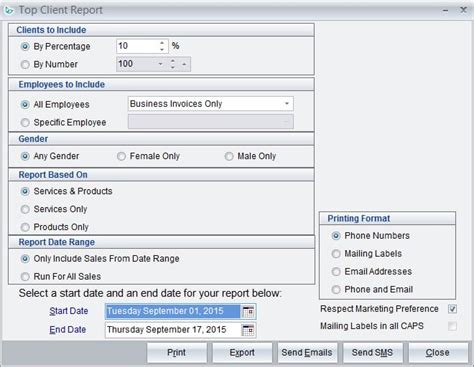Screen dimensions: 474x367
Task: Click the Printing Format heading
Action: [x=359, y=219]
